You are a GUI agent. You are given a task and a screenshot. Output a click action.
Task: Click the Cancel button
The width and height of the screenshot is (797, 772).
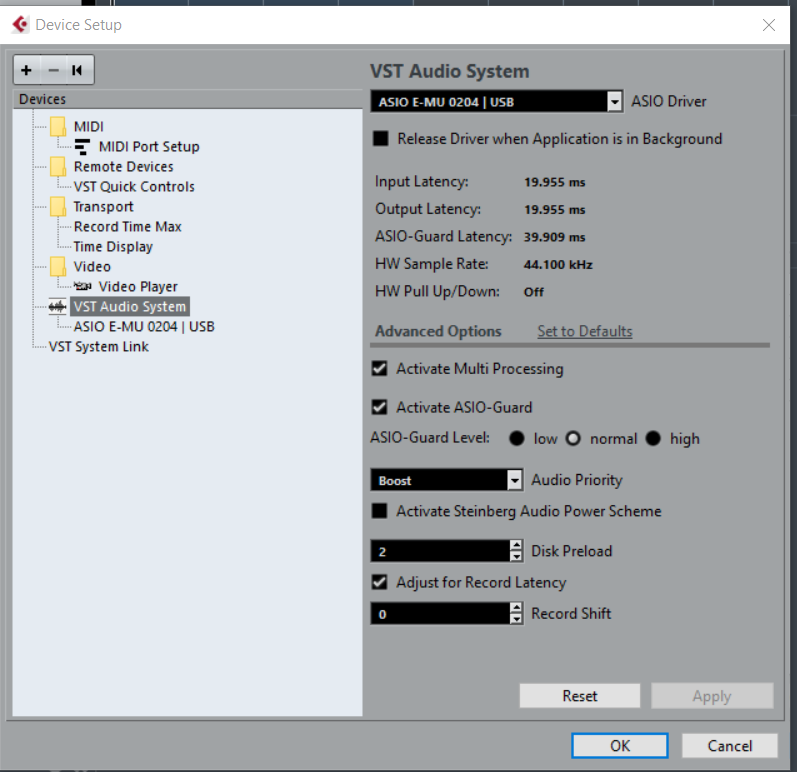click(730, 746)
